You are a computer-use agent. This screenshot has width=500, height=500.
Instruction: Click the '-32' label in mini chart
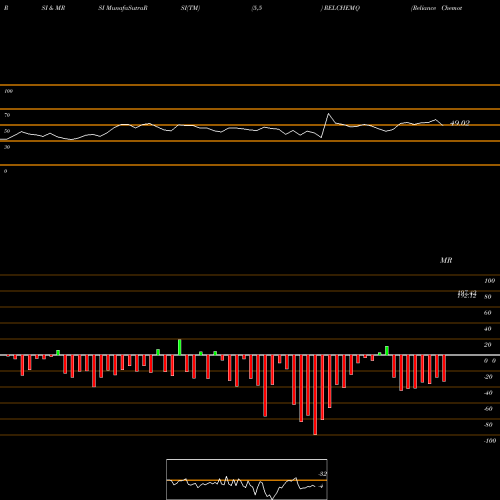pyautogui.click(x=322, y=474)
